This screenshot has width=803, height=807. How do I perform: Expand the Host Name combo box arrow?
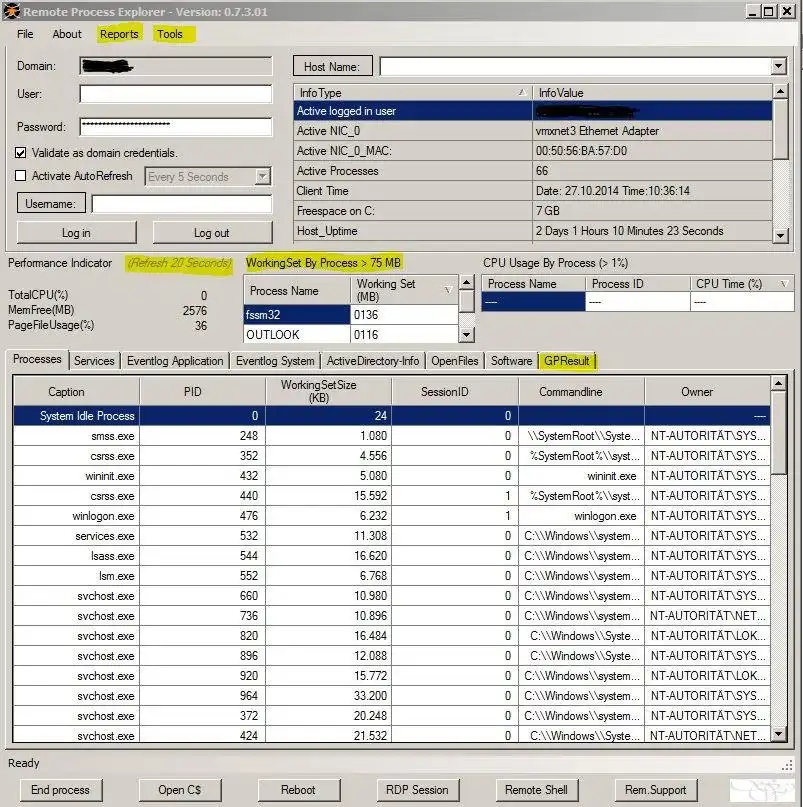pyautogui.click(x=778, y=66)
